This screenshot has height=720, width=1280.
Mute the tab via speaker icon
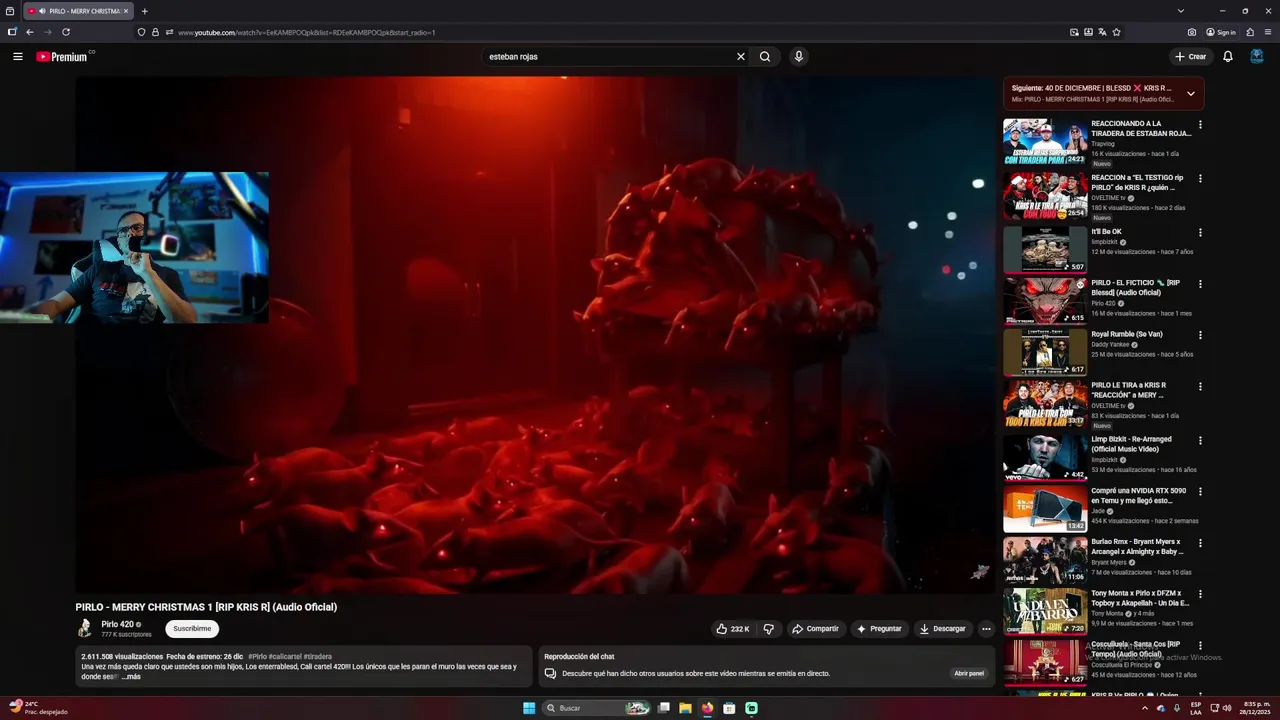(42, 11)
